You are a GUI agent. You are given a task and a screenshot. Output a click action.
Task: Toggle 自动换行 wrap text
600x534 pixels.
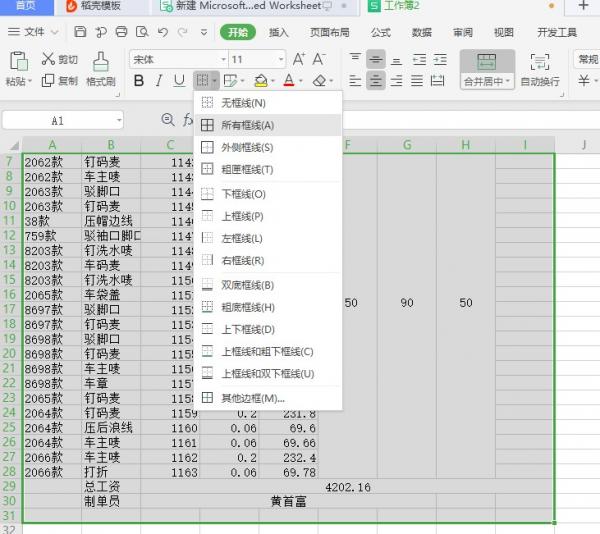point(540,70)
